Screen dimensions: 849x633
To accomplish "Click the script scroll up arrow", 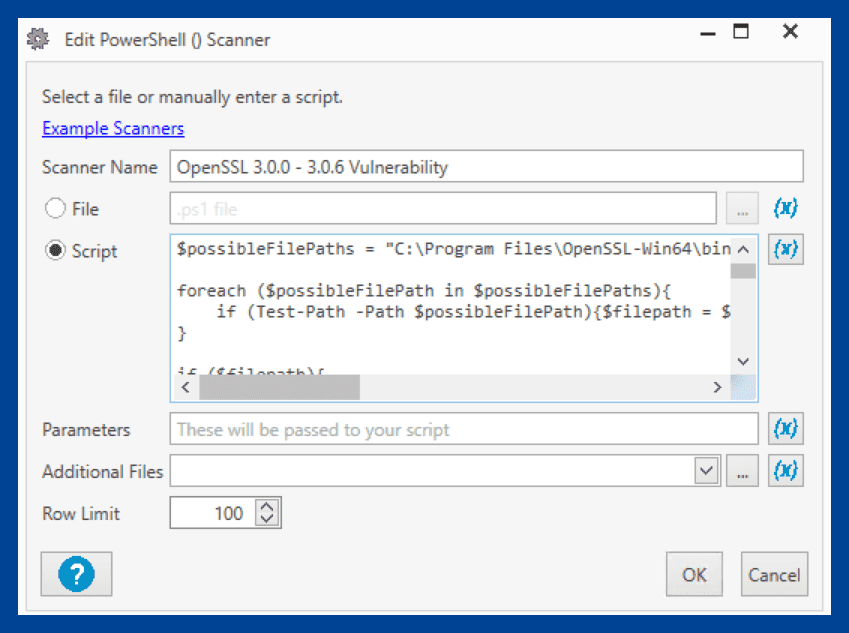I will (743, 250).
